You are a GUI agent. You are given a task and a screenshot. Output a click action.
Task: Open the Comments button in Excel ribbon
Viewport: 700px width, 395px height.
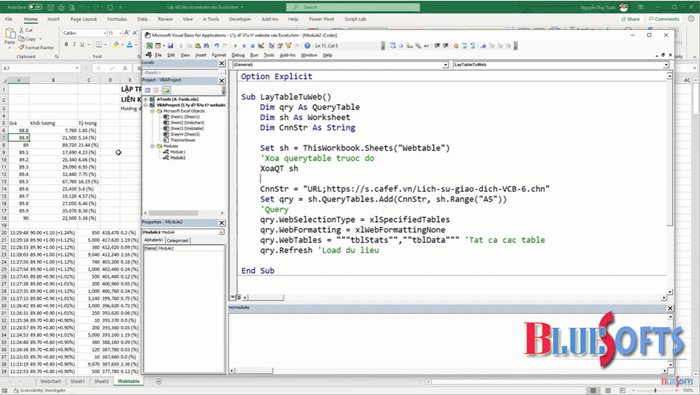(x=664, y=19)
